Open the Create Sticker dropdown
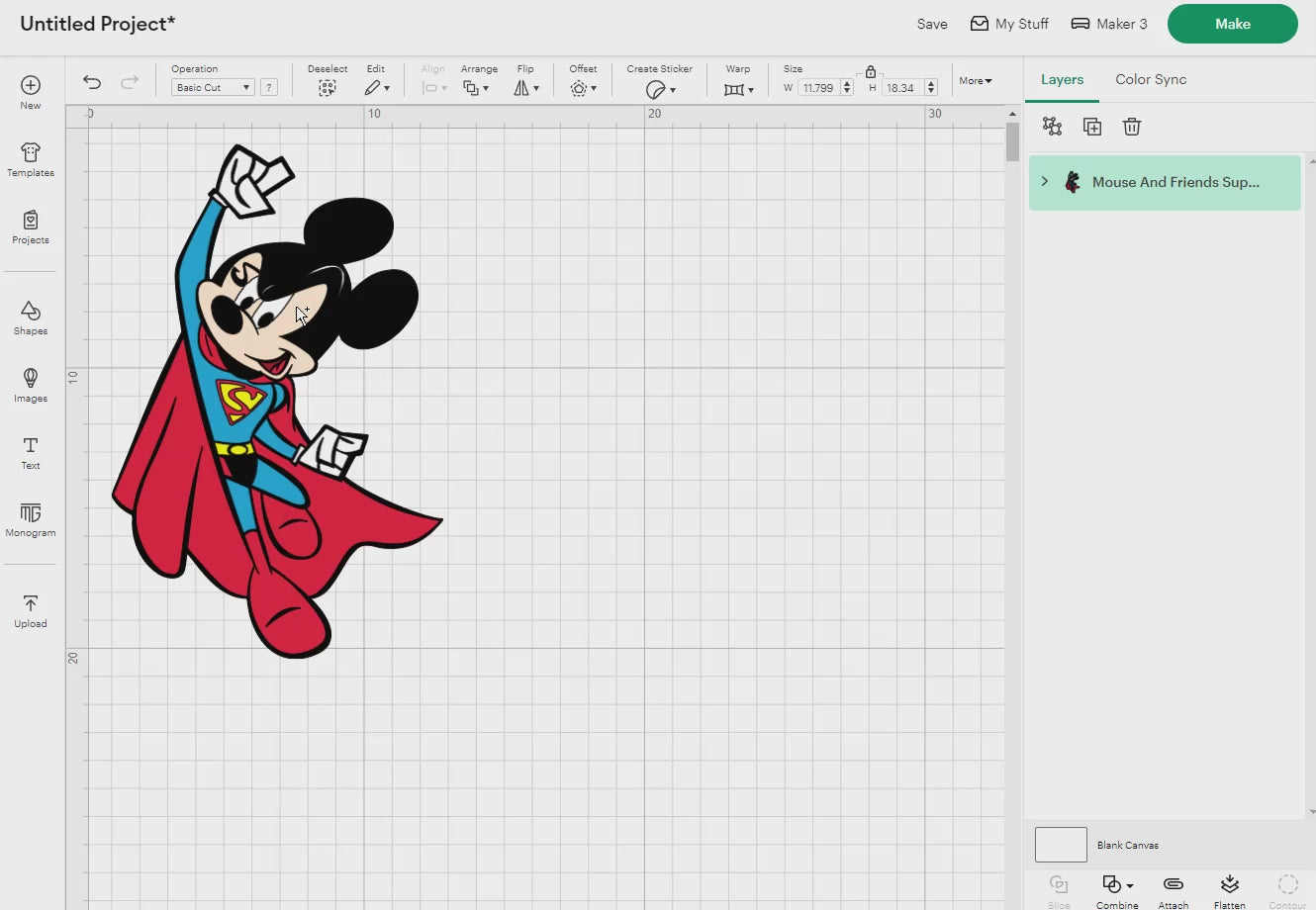 pos(660,89)
